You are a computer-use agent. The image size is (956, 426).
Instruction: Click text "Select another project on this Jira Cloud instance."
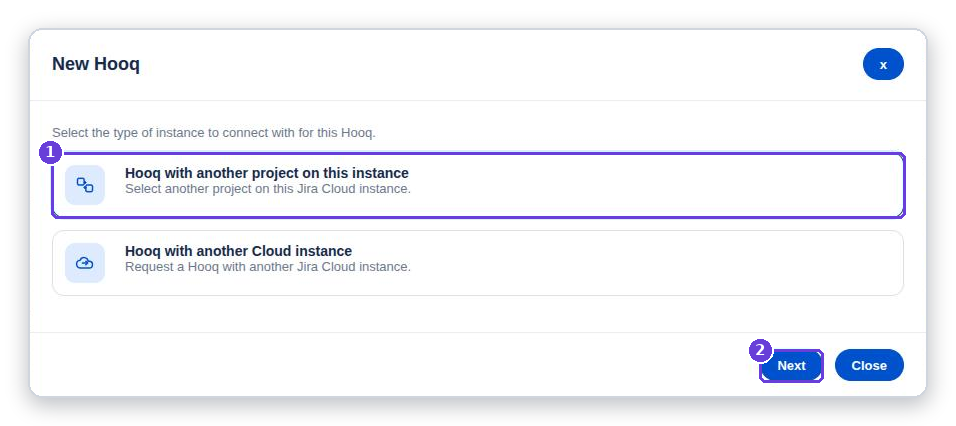[x=268, y=189]
